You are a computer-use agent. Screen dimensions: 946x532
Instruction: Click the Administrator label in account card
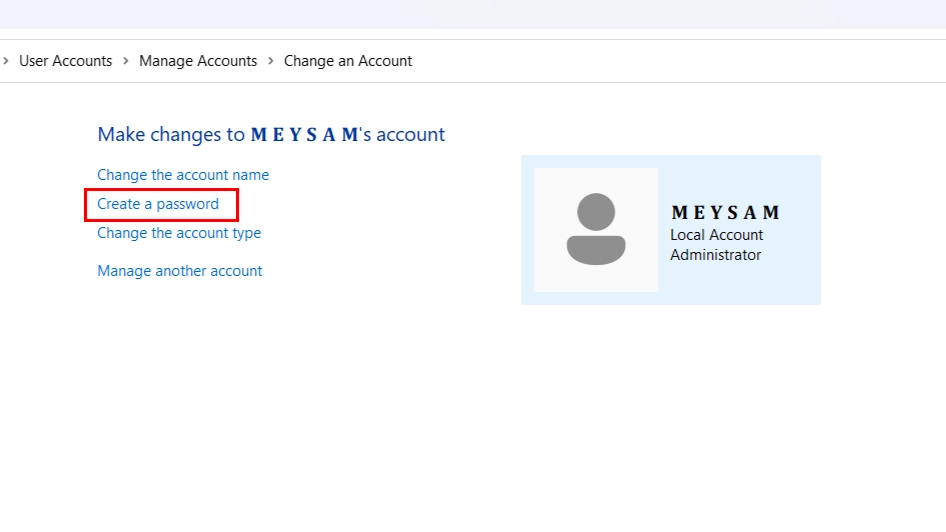pos(715,255)
